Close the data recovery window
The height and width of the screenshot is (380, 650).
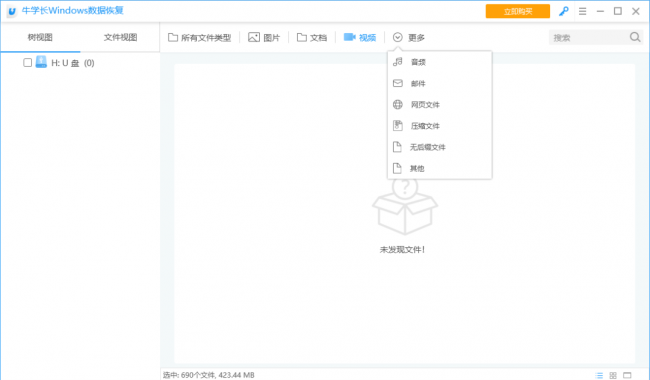[x=635, y=11]
